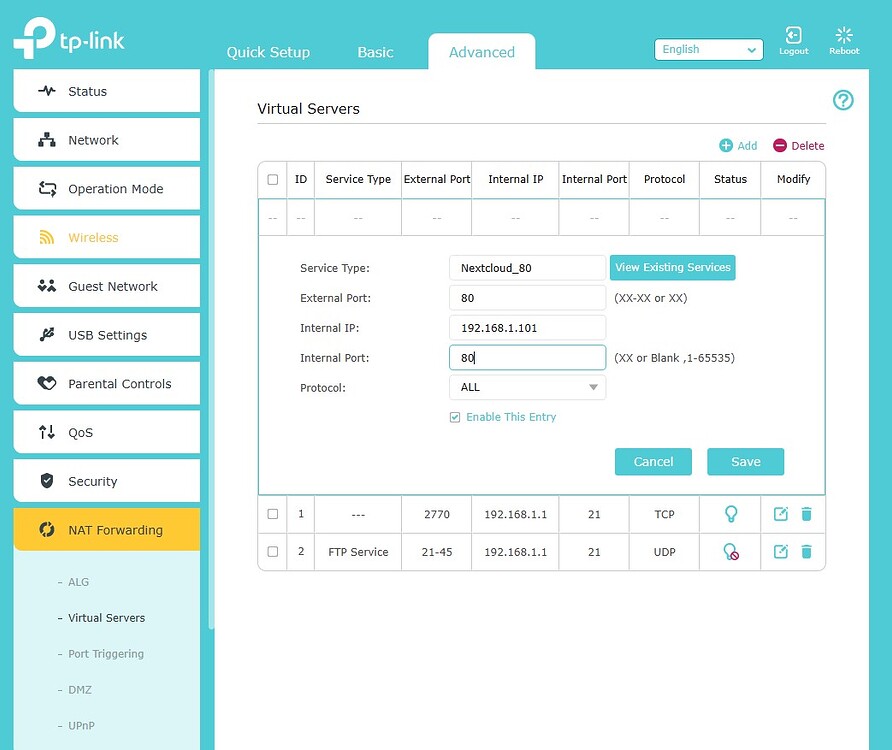Image resolution: width=892 pixels, height=750 pixels.
Task: Click the Service Type input field
Action: 527,268
